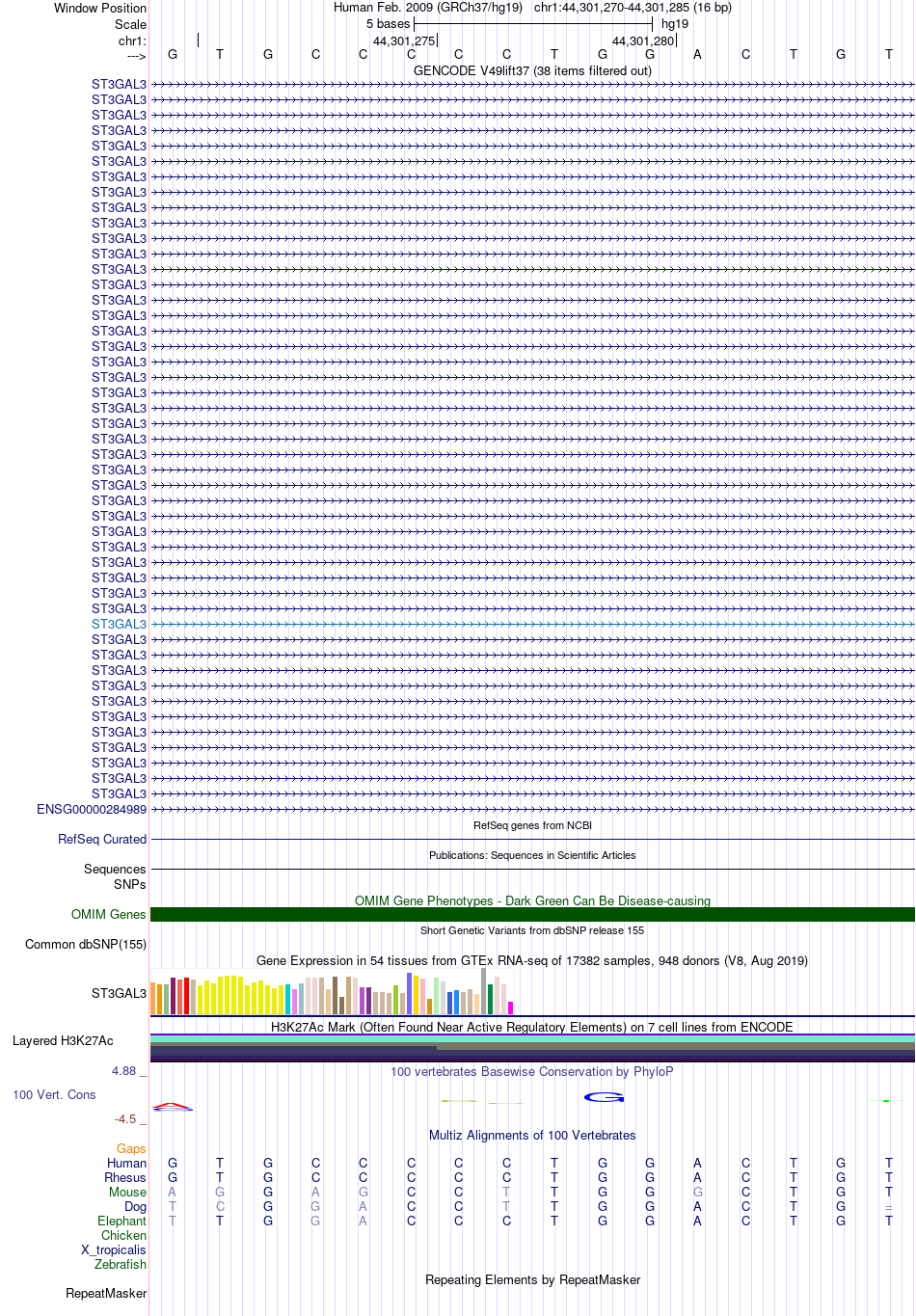Click the ST3GAL3 GTEx expression label
This screenshot has width=916, height=1316.
pos(119,993)
